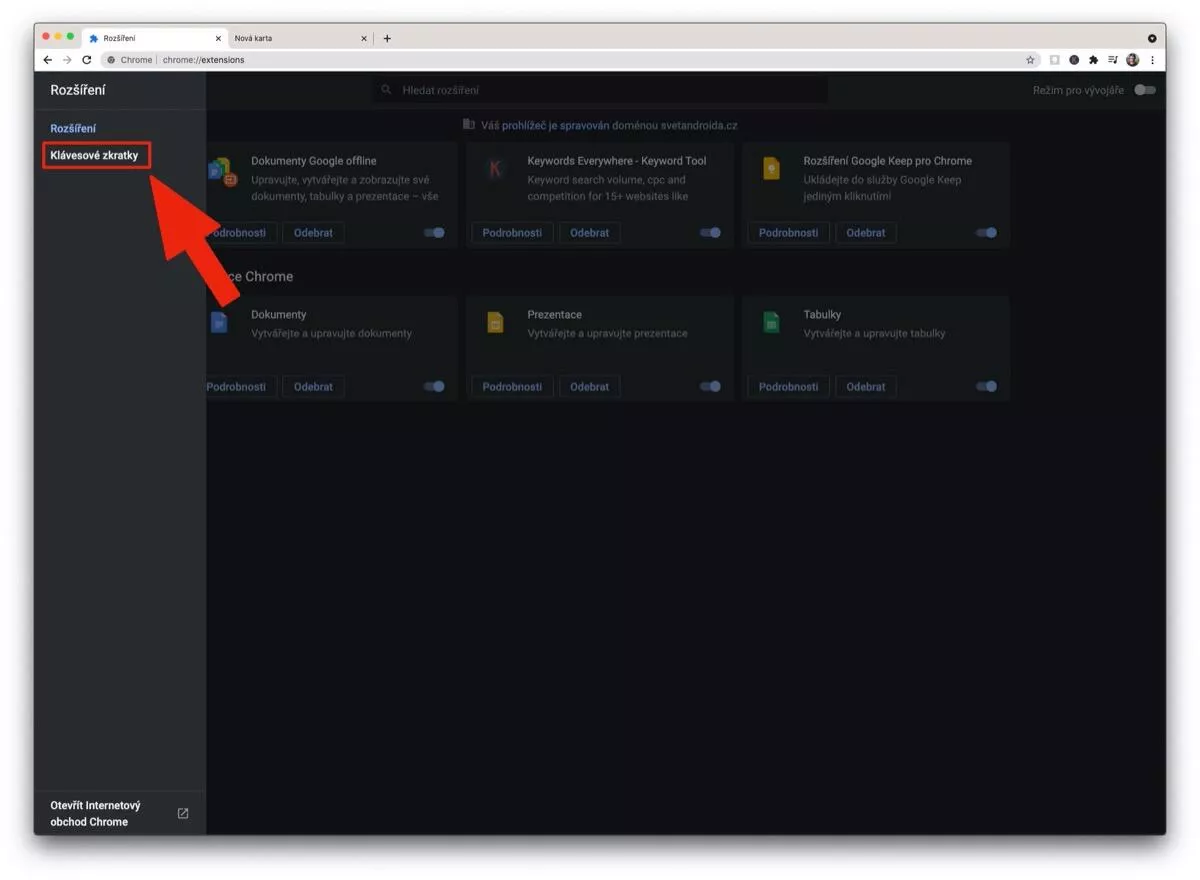The height and width of the screenshot is (880, 1200).
Task: Click Odebrat for the Dokumenty app
Action: click(x=313, y=386)
